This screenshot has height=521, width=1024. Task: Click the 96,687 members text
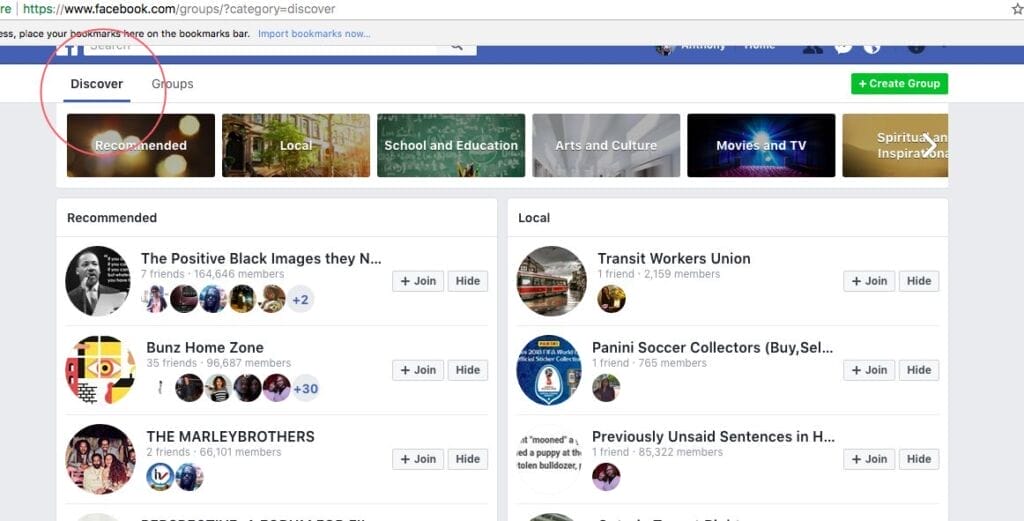coord(248,363)
